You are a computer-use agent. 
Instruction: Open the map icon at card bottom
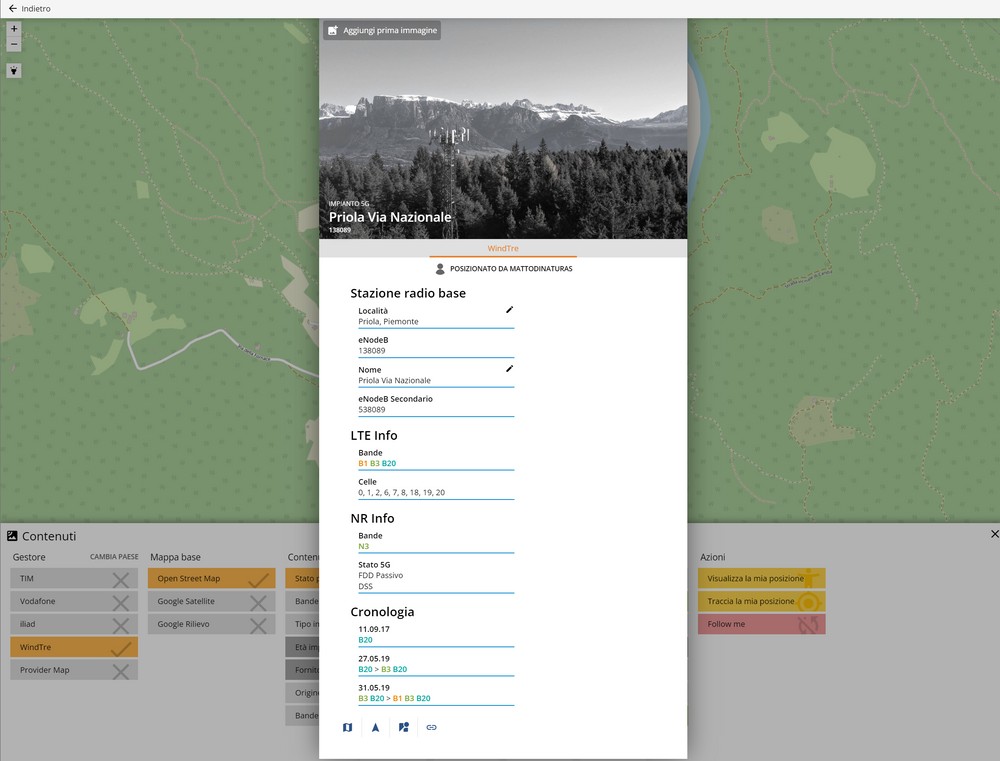click(x=347, y=727)
